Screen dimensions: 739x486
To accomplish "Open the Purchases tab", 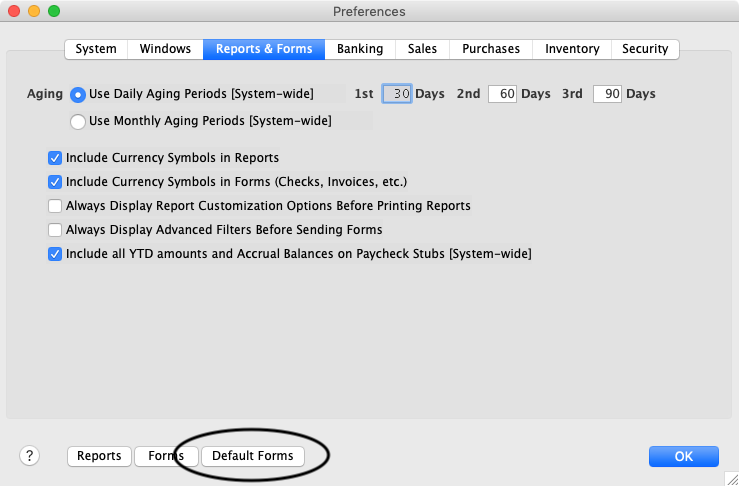I will [490, 49].
